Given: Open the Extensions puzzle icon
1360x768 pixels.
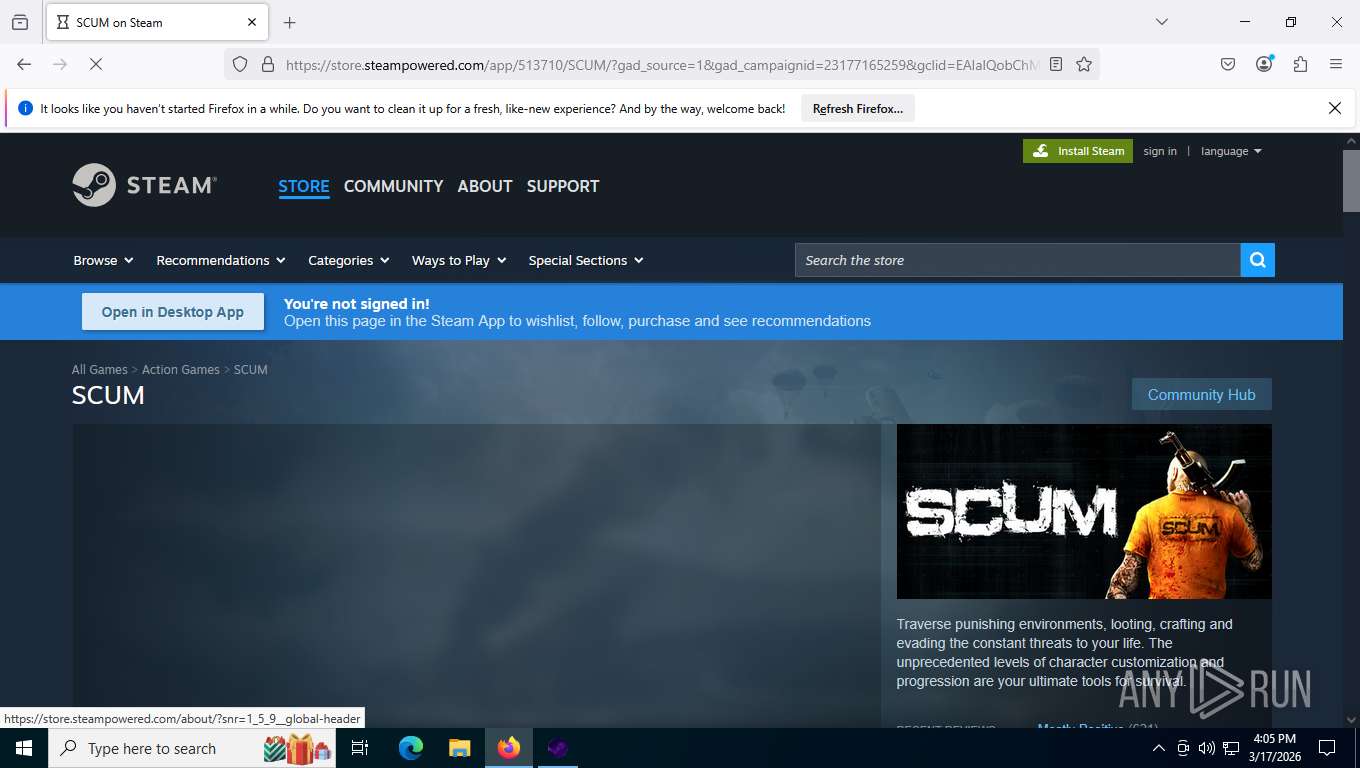Looking at the screenshot, I should pos(1300,64).
